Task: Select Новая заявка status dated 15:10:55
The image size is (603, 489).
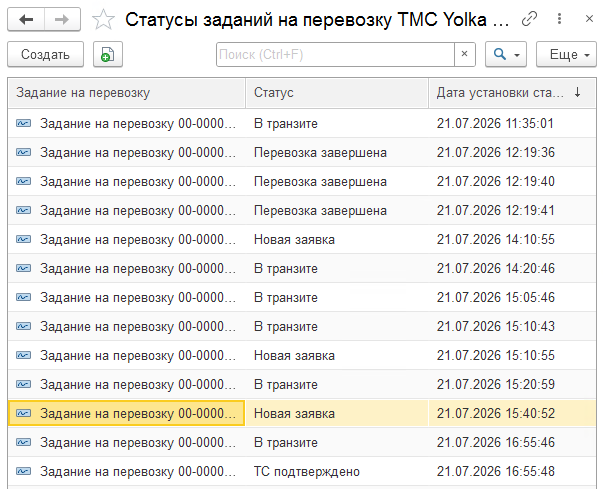Action: click(294, 356)
